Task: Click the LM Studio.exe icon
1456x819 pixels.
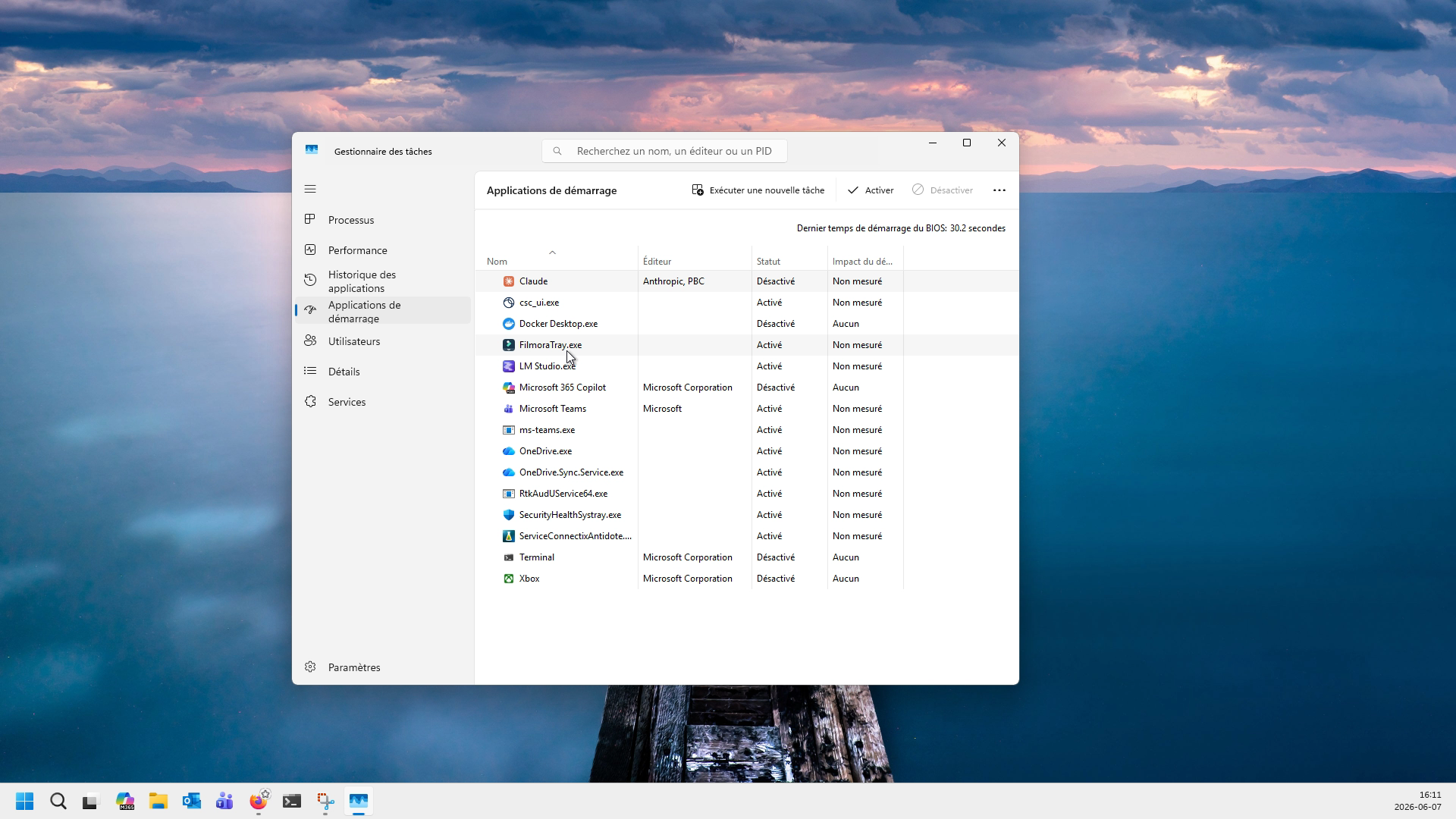Action: pyautogui.click(x=509, y=366)
